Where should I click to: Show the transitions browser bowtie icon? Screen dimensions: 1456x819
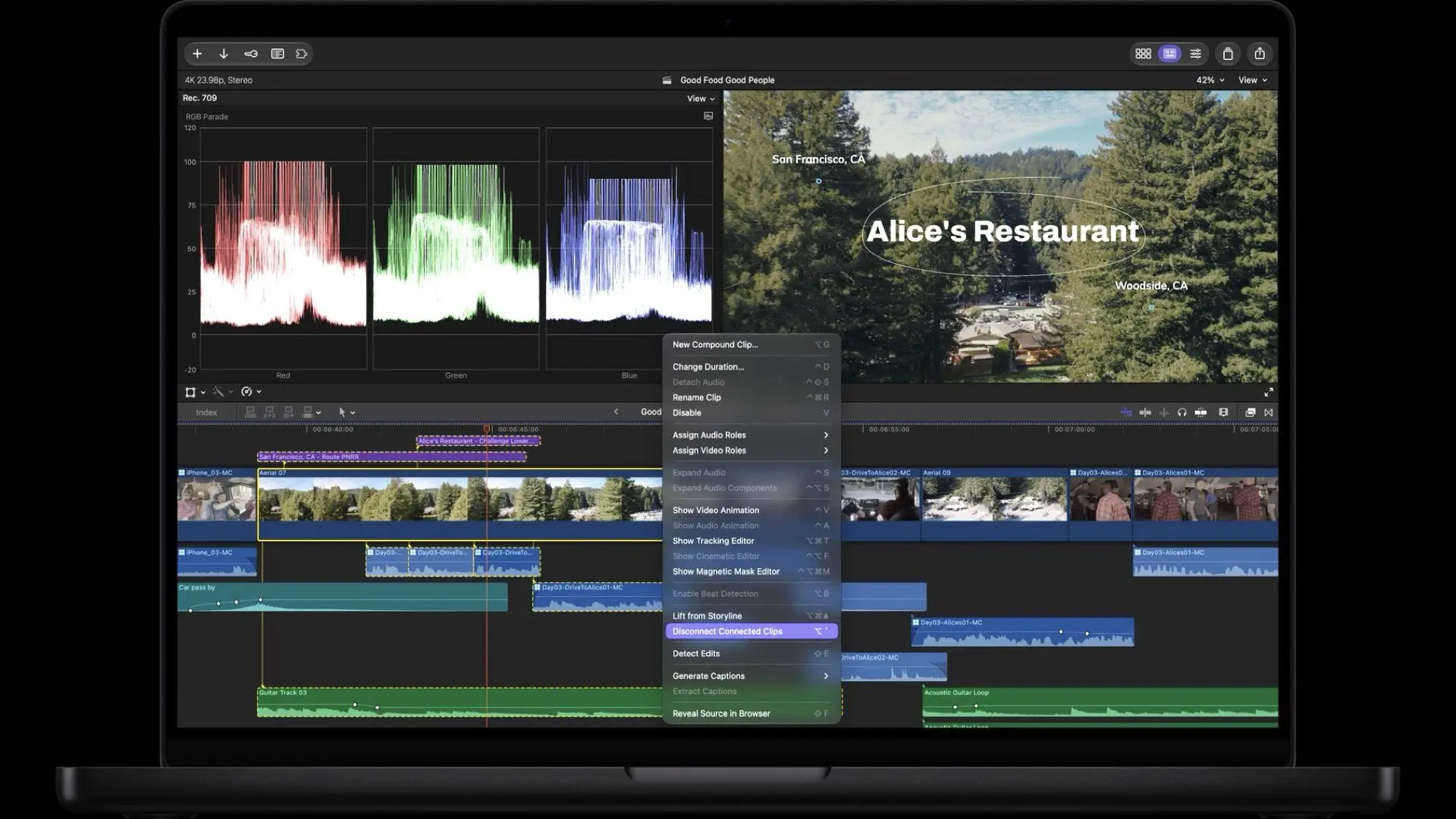click(1269, 413)
